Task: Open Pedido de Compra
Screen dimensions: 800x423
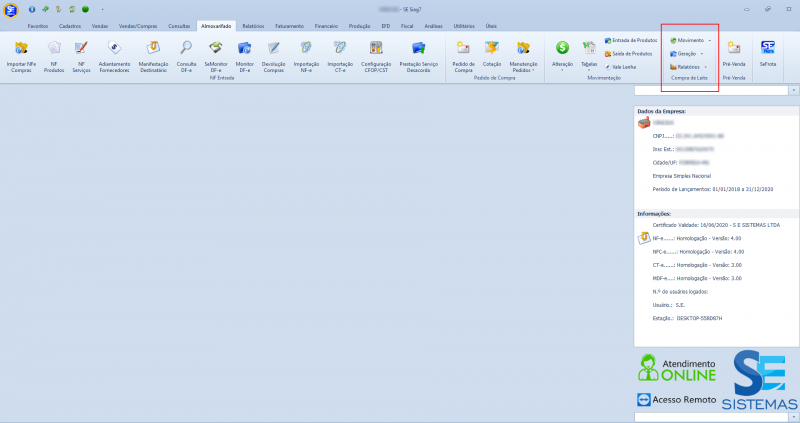Action: (463, 52)
